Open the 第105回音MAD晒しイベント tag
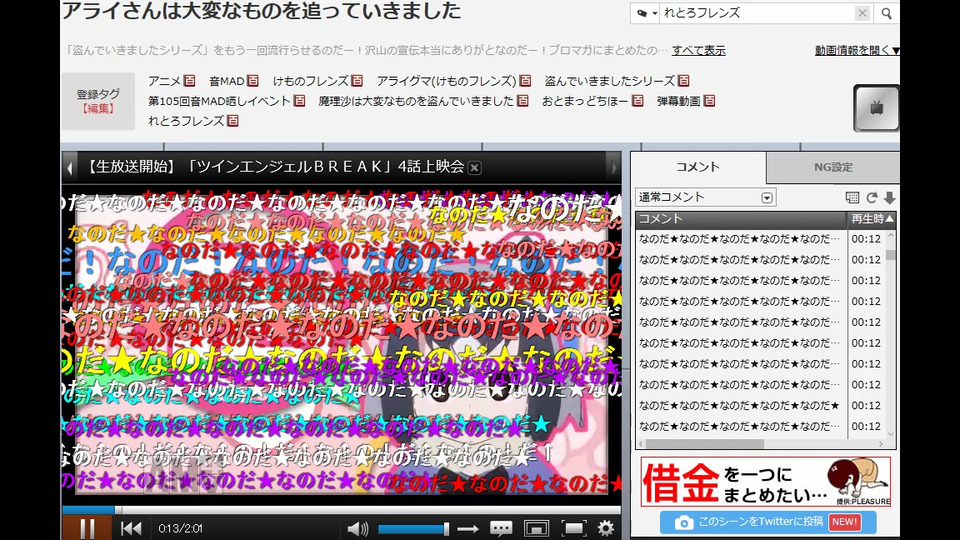 tap(219, 101)
